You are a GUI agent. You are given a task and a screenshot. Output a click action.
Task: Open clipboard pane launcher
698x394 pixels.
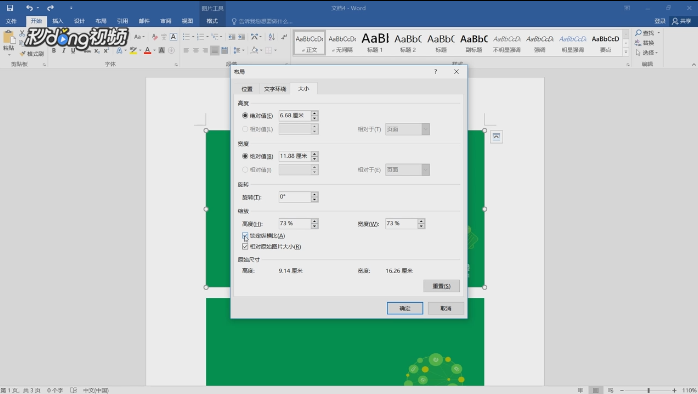[x=44, y=65]
